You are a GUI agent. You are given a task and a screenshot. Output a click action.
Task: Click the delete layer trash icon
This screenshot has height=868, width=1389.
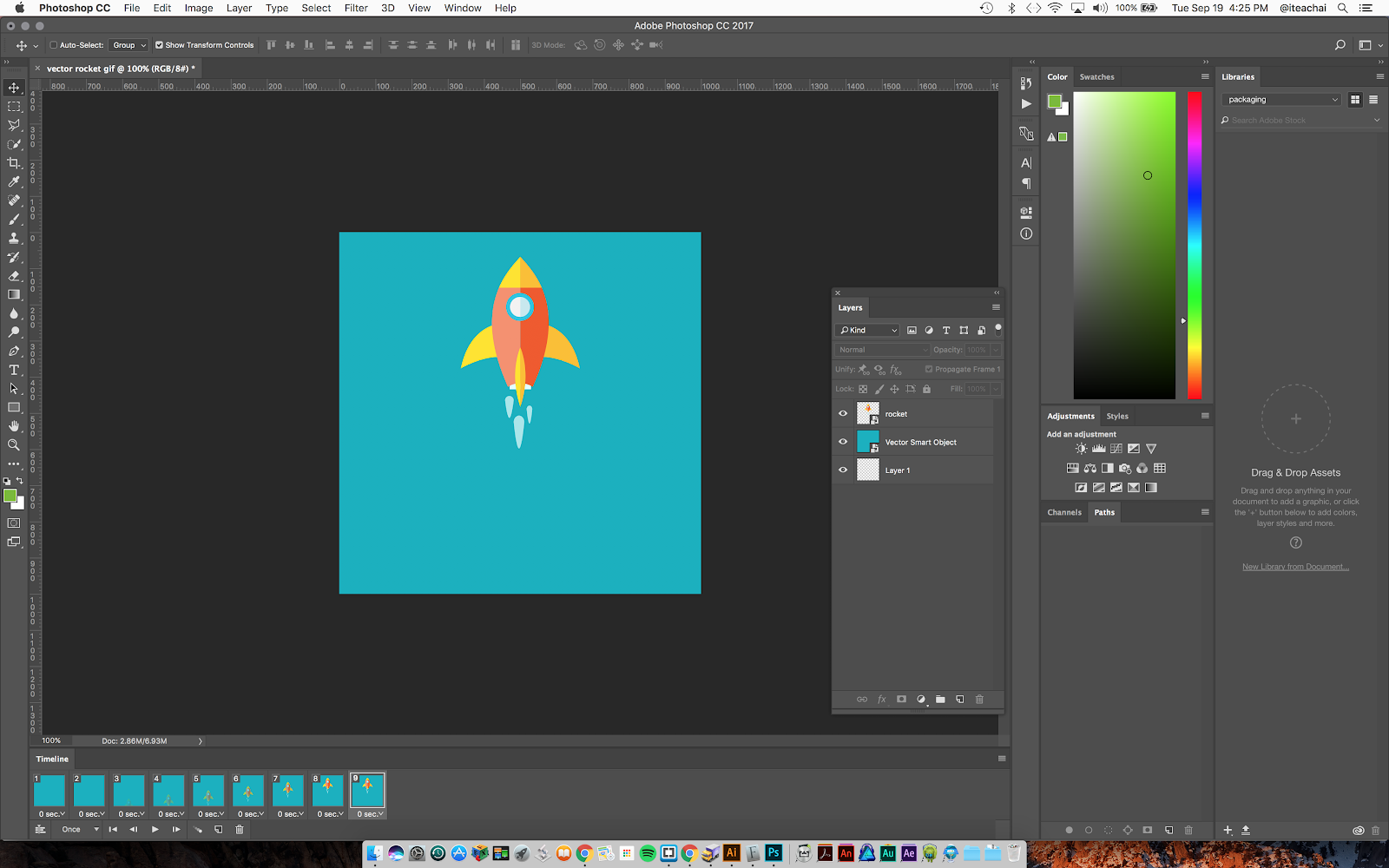point(979,700)
